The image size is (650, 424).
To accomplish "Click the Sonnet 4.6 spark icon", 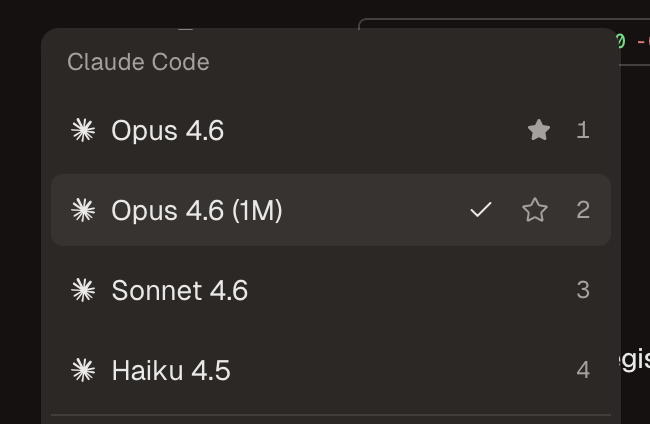I will 83,290.
